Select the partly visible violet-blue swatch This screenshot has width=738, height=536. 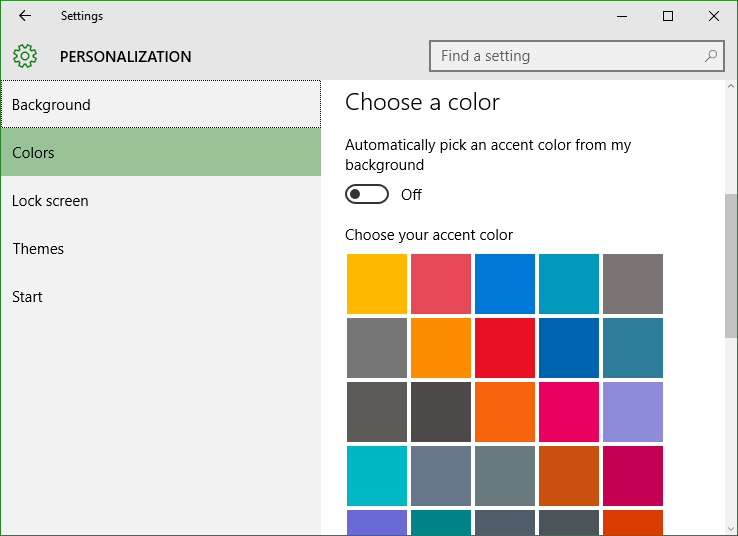pos(377,522)
